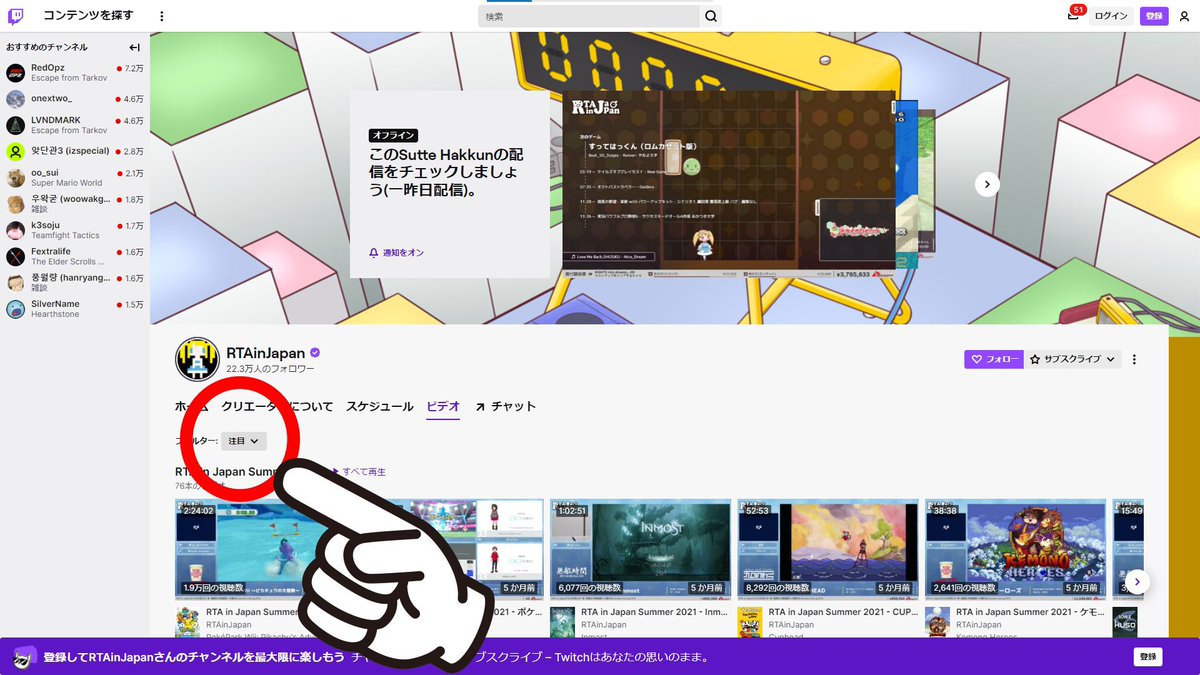Open 풍월량 (hanryang) channel in sidebar
This screenshot has width=1200, height=675.
point(75,283)
